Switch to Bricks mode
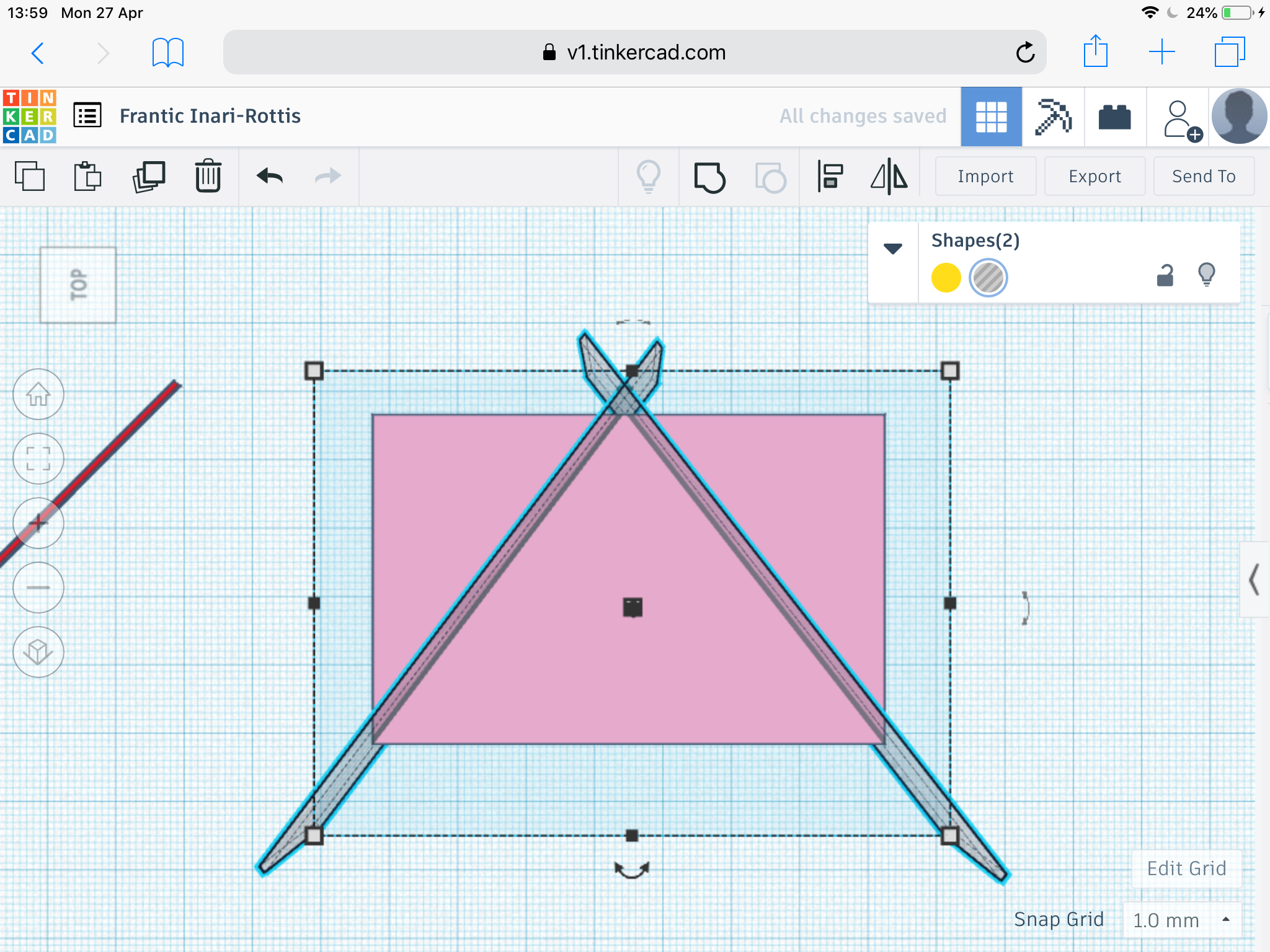The width and height of the screenshot is (1270, 952). point(1115,117)
